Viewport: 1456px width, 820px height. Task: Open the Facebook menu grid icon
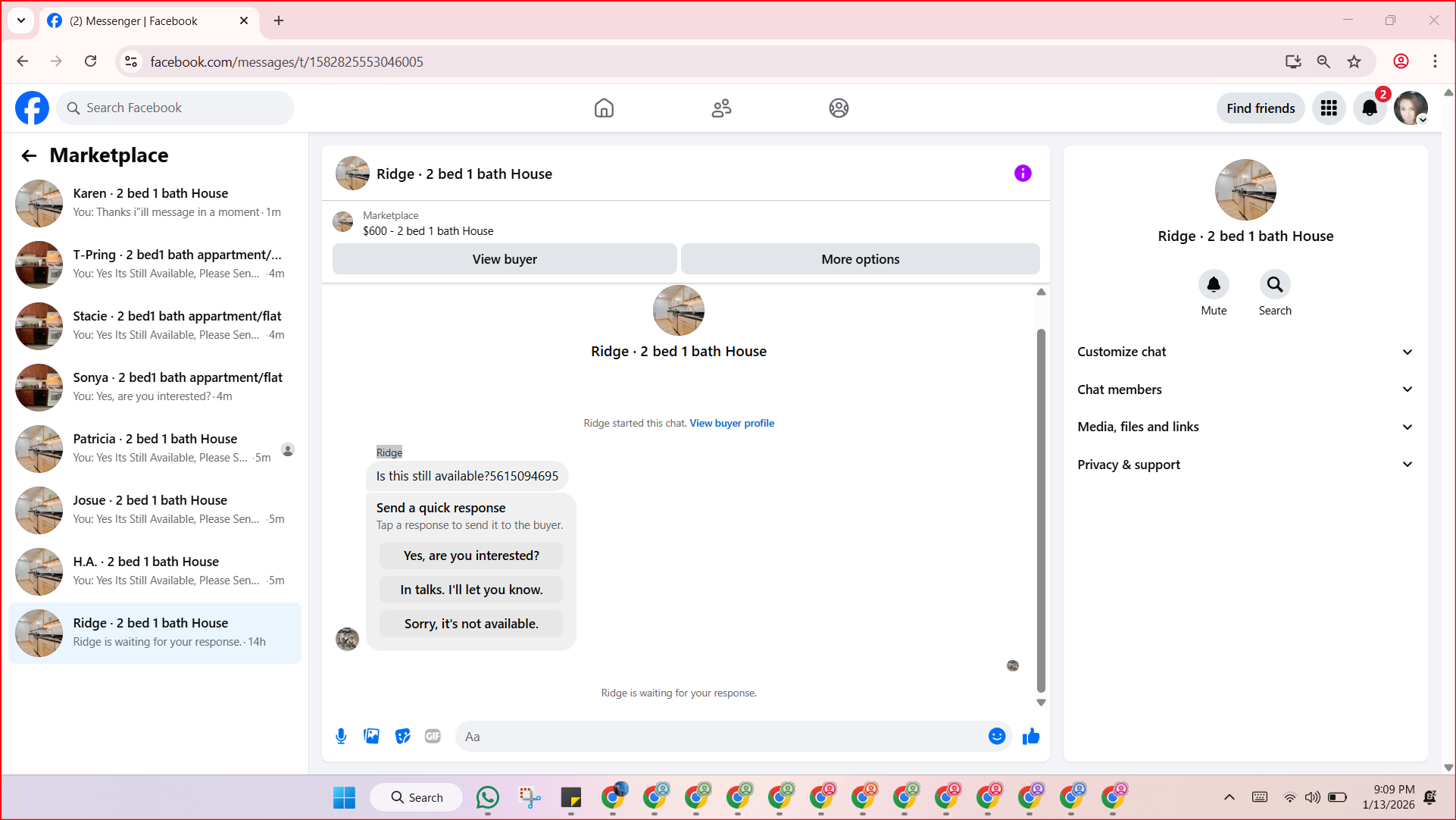[x=1329, y=108]
